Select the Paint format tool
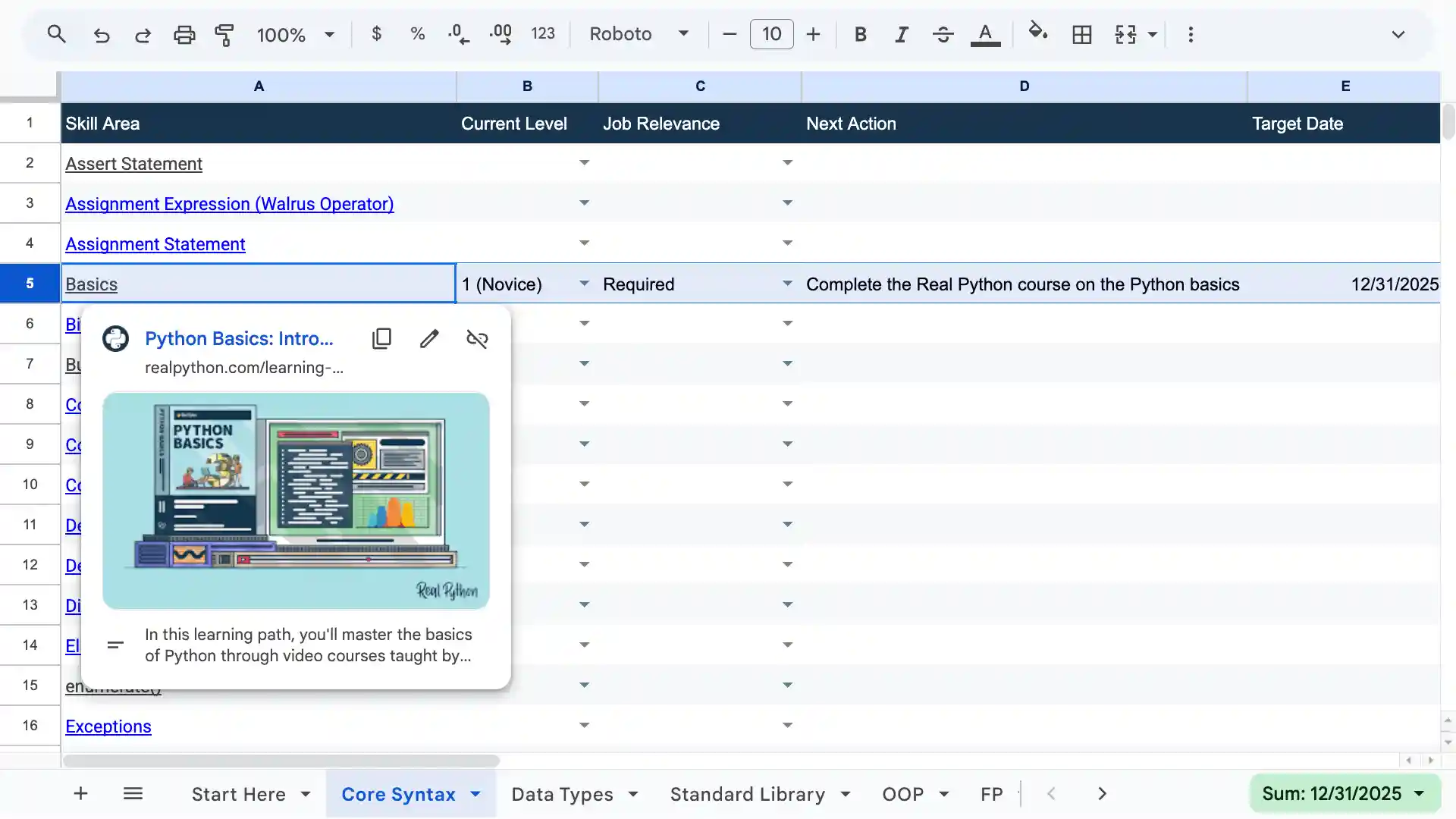This screenshot has height=819, width=1456. (224, 34)
